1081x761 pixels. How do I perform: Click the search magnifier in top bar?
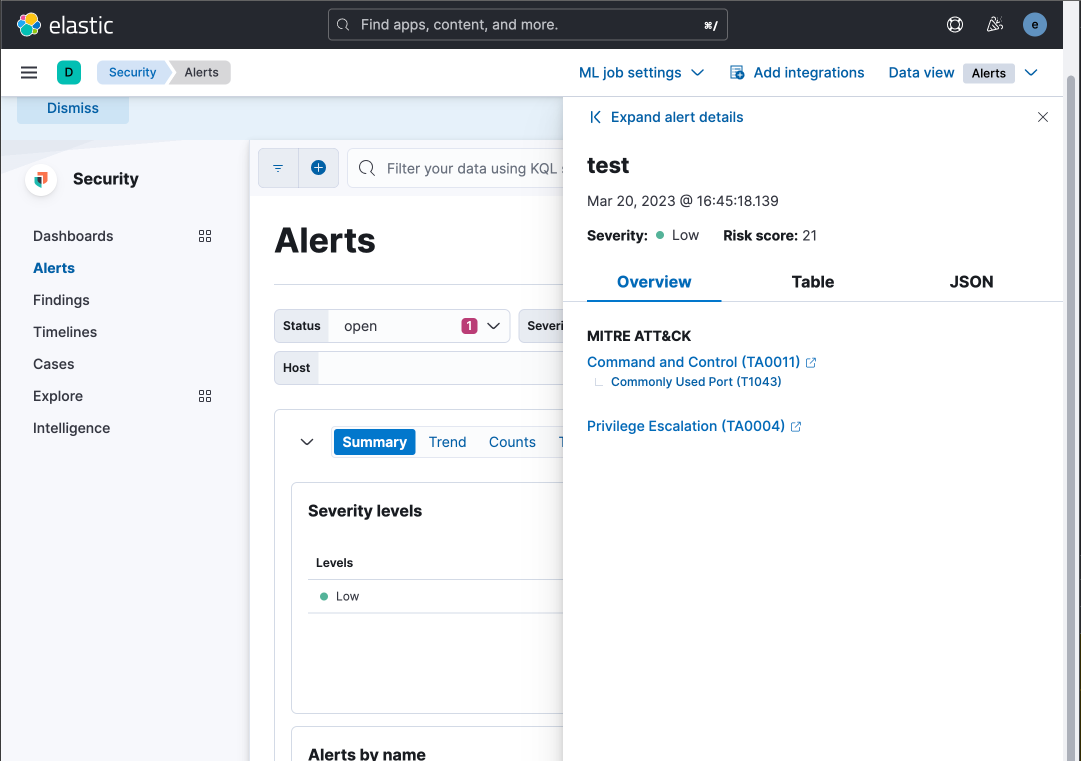pyautogui.click(x=343, y=25)
